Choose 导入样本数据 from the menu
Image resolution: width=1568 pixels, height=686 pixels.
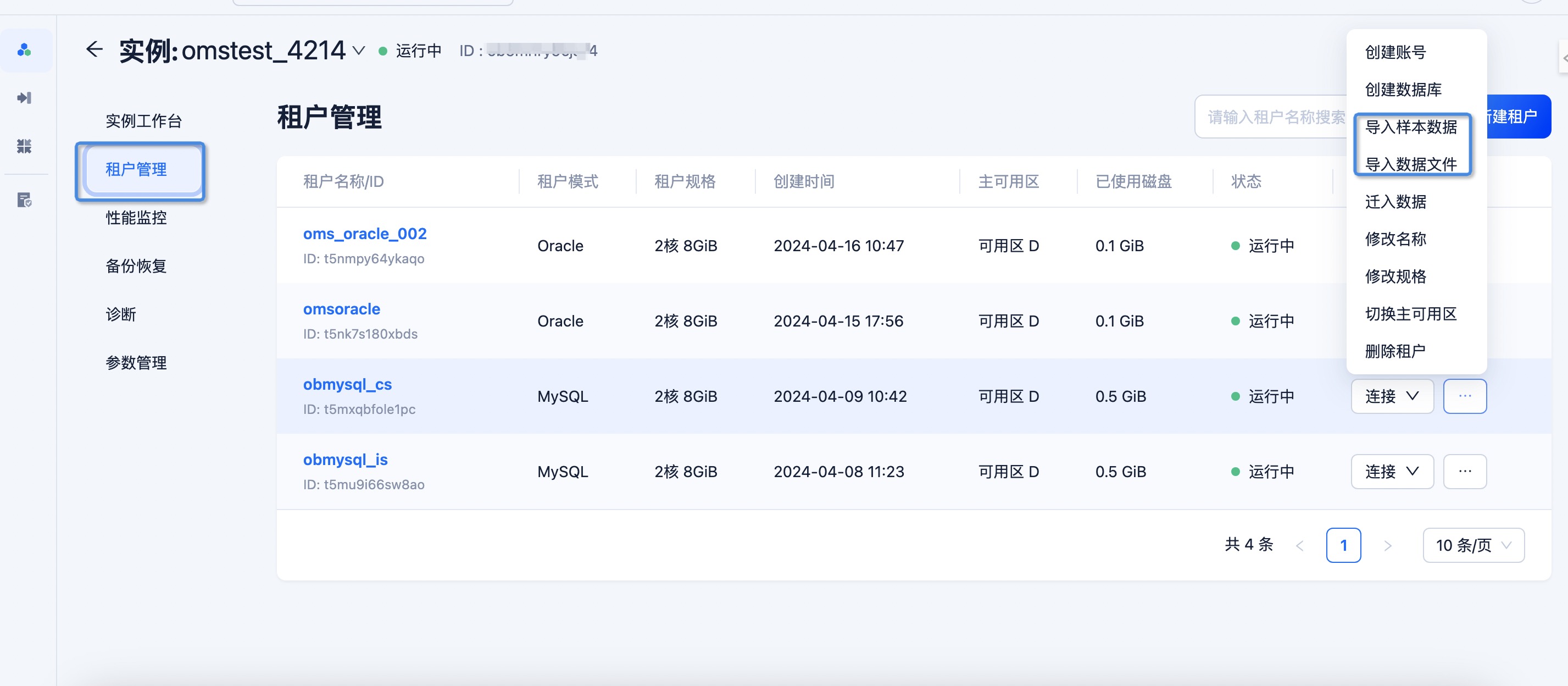[1410, 127]
